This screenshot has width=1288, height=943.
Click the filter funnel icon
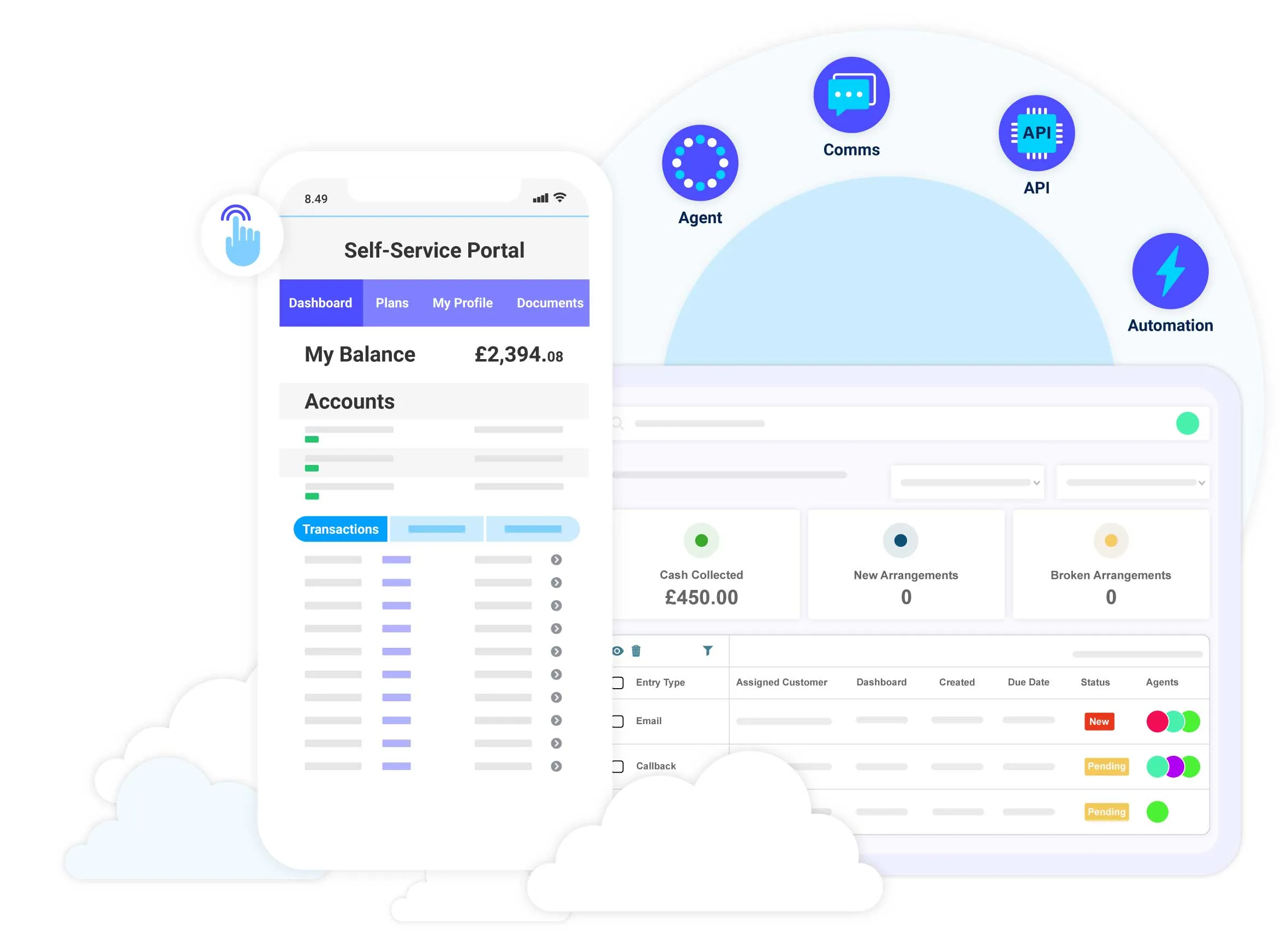click(x=707, y=650)
